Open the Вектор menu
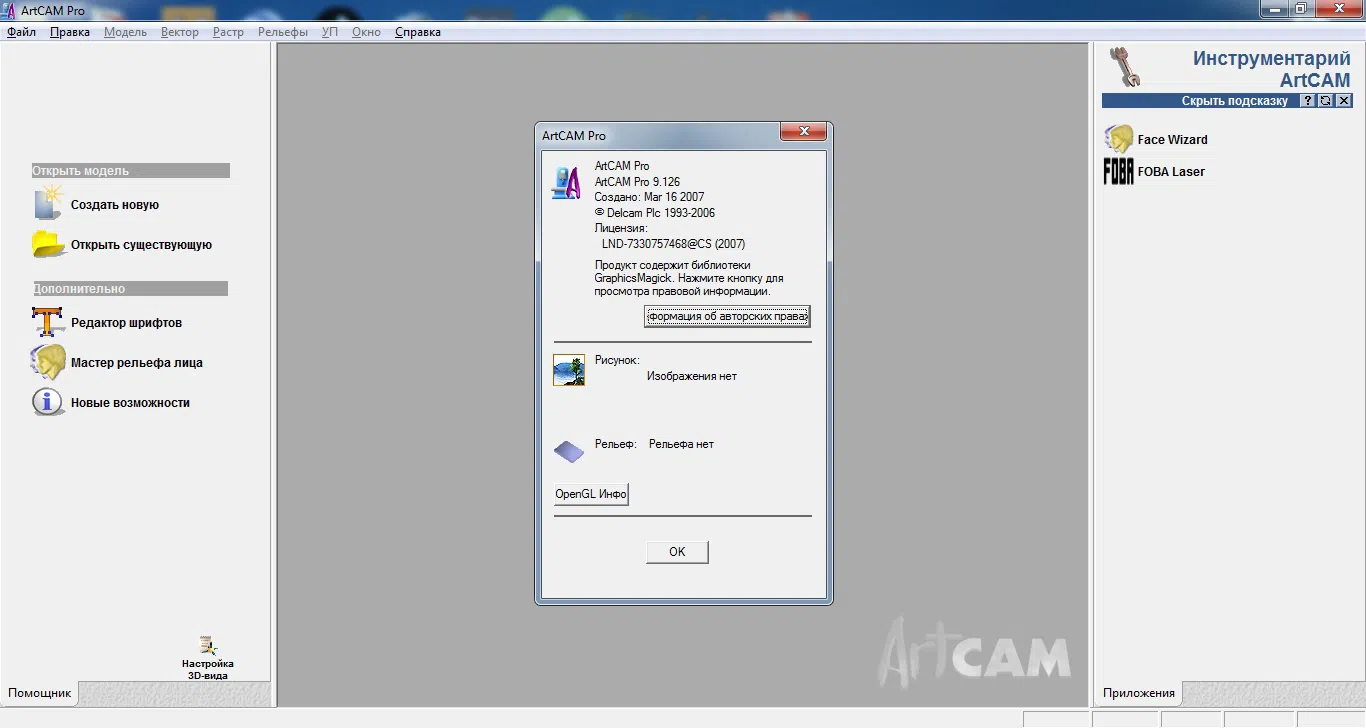 180,32
